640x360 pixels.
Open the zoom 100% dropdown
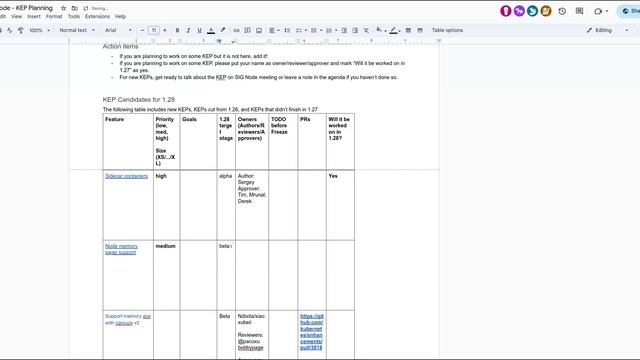click(x=39, y=30)
